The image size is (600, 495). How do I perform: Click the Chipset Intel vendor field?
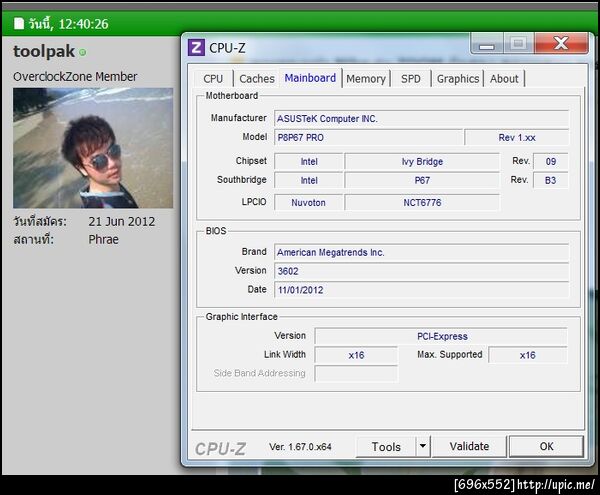click(308, 161)
